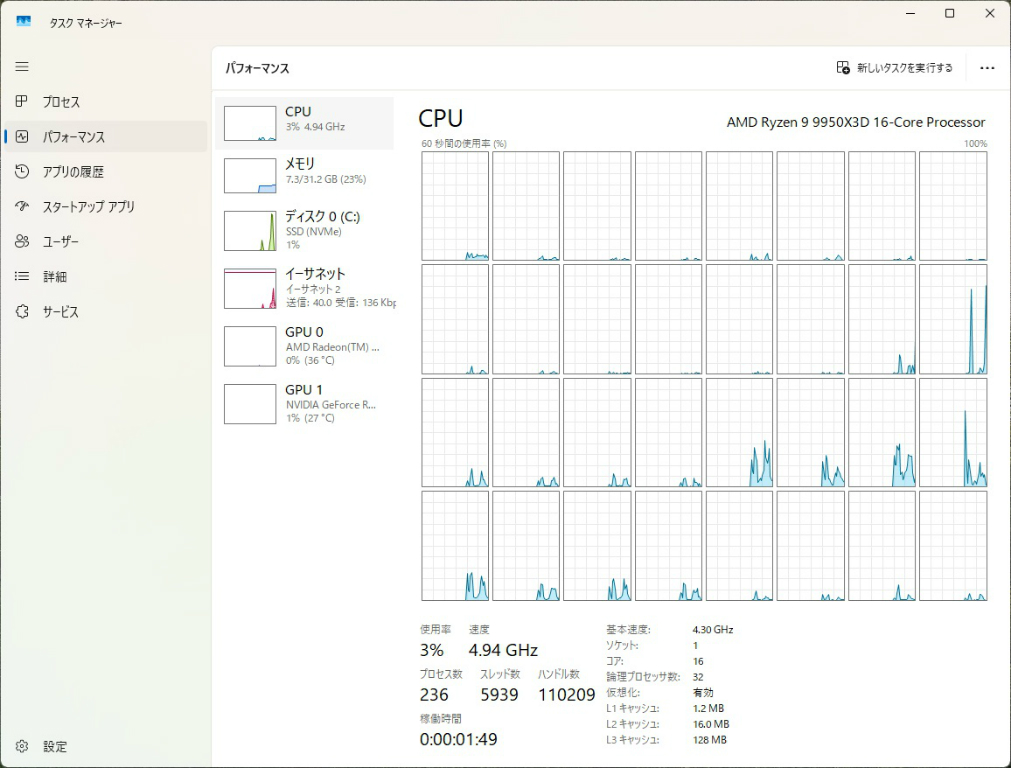
Task: Click the 詳細 details list icon
Action: tap(22, 277)
